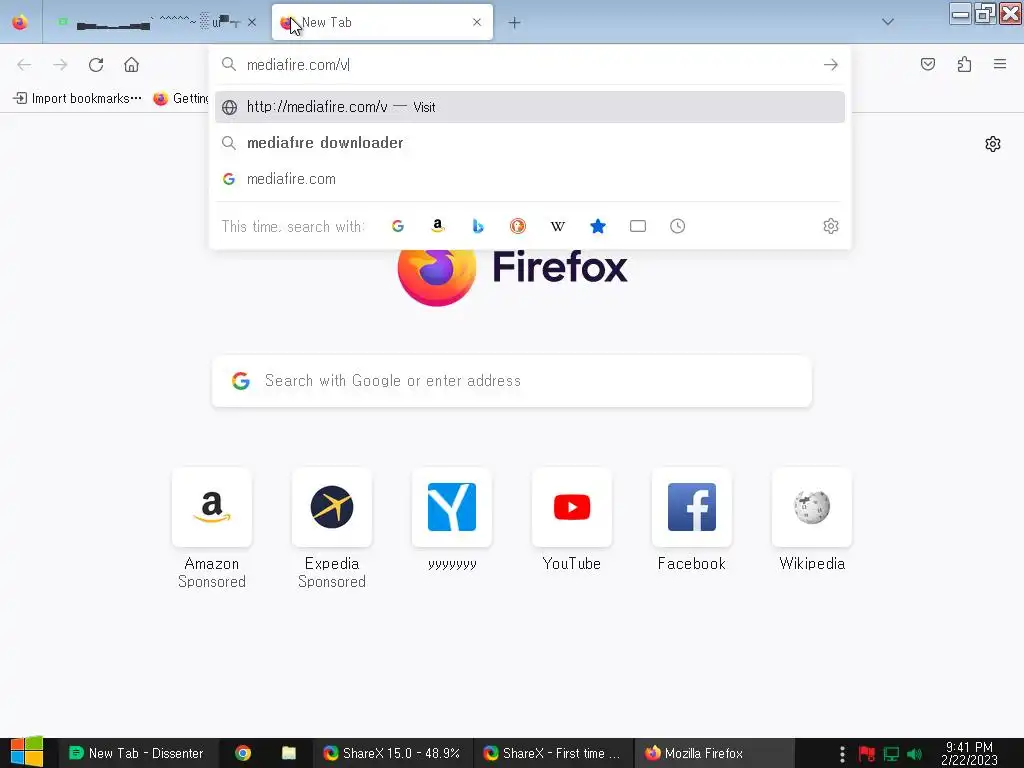Open the taskbar clock 9:41 PM
The image size is (1024, 768).
969,753
